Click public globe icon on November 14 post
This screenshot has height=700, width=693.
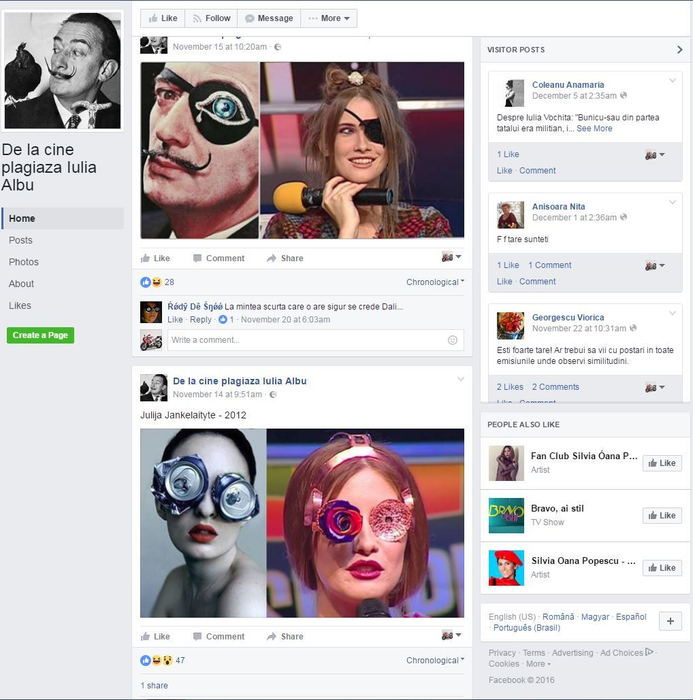pos(273,394)
